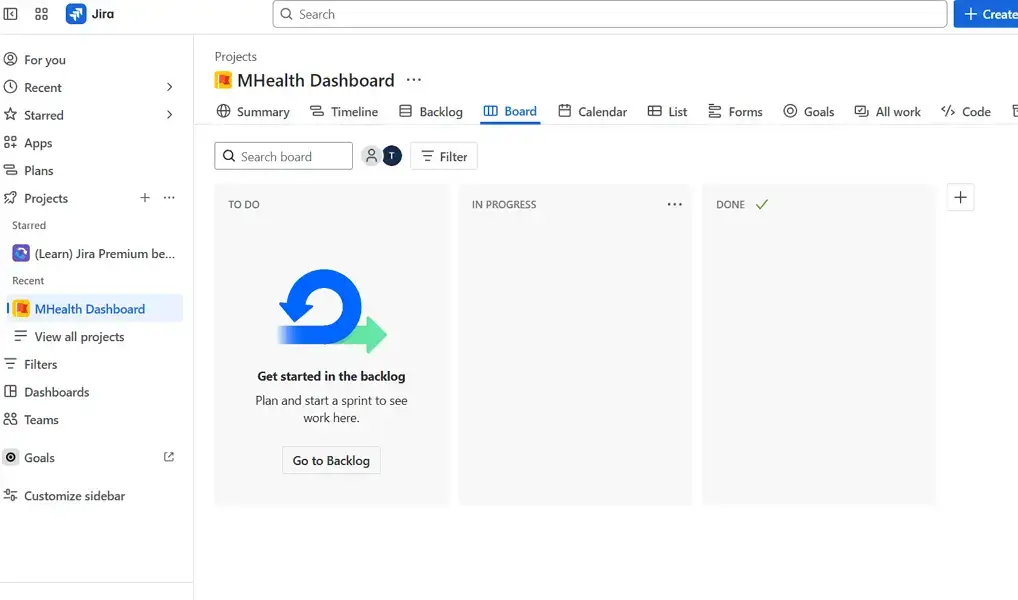Open Goals in the sidebar
The image size is (1018, 600).
pyautogui.click(x=39, y=458)
